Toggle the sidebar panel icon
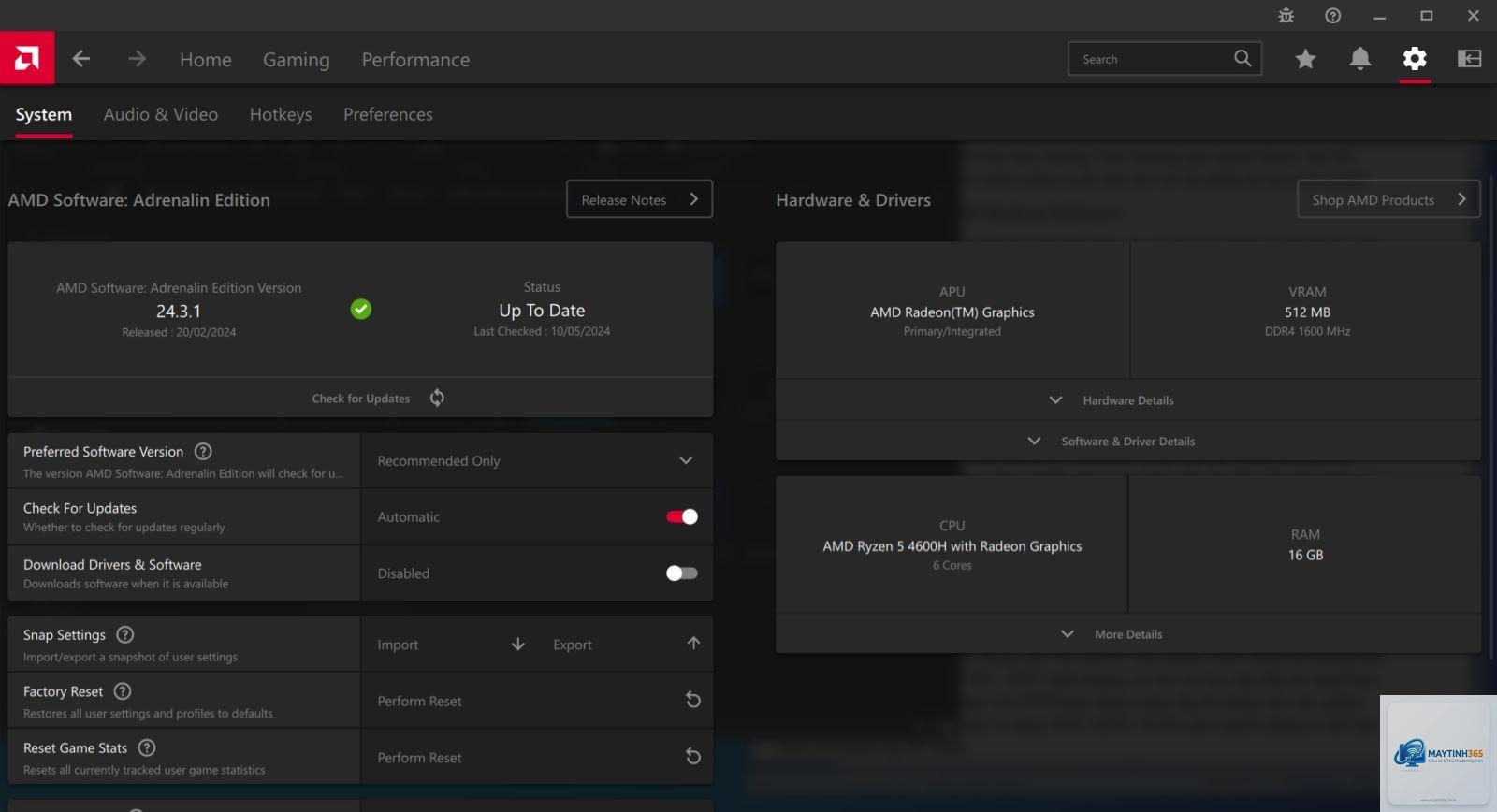 (1469, 59)
